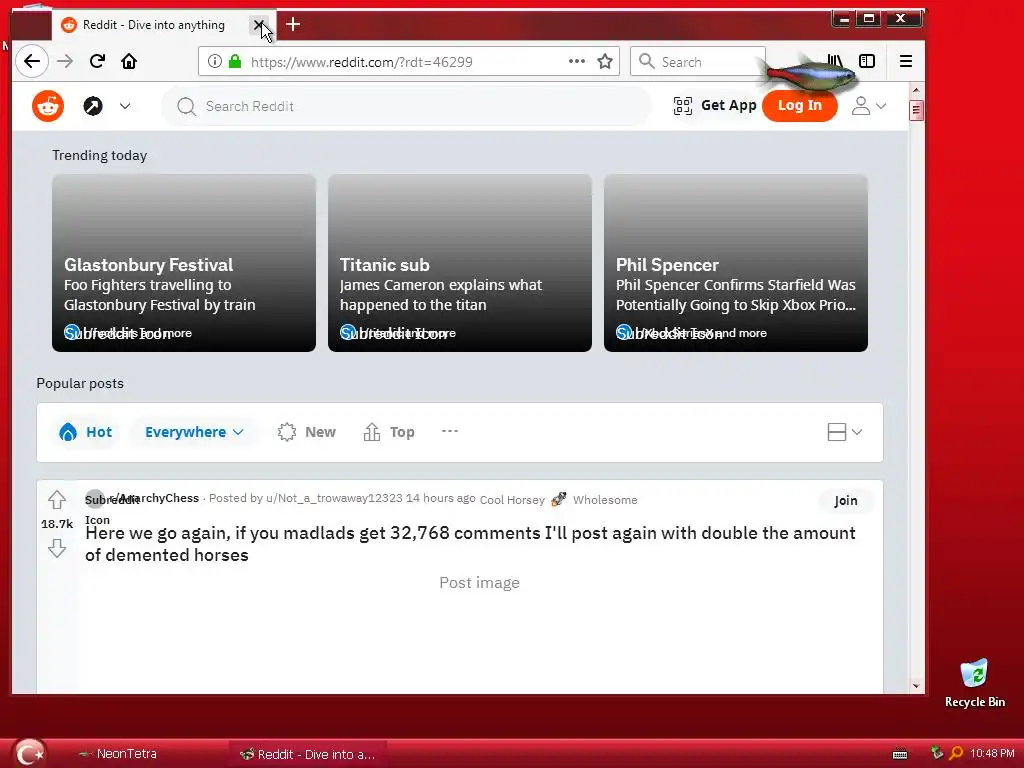Click the green padlock security icon

235,61
